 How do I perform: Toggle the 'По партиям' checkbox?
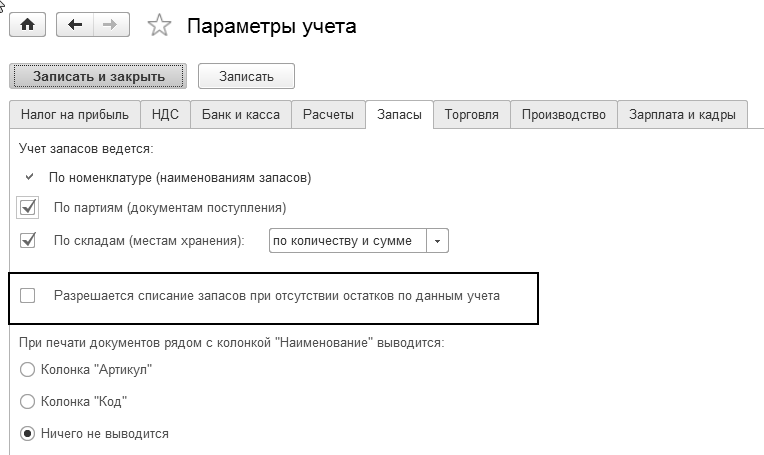28,208
